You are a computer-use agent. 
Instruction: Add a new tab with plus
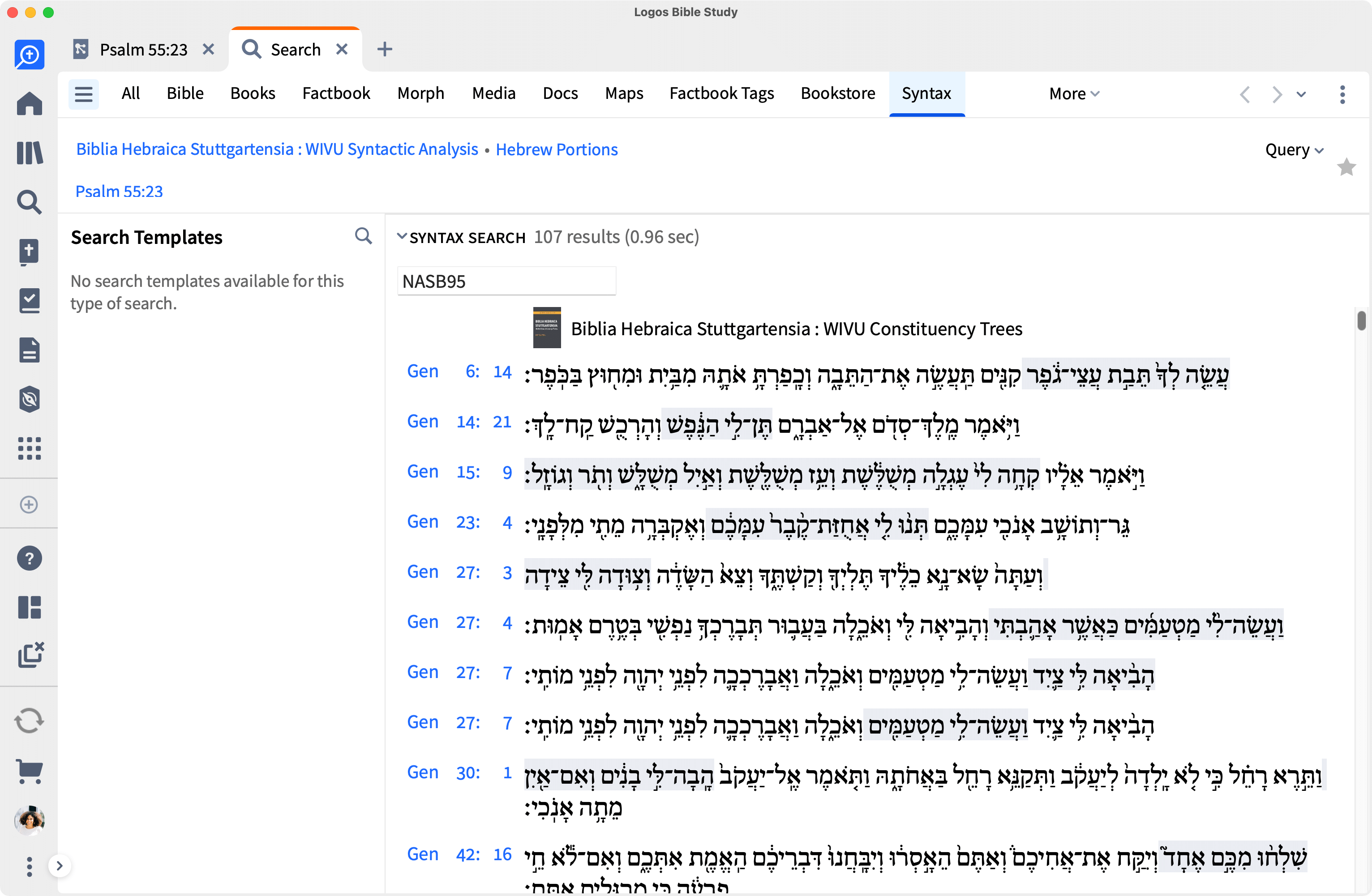pos(385,50)
